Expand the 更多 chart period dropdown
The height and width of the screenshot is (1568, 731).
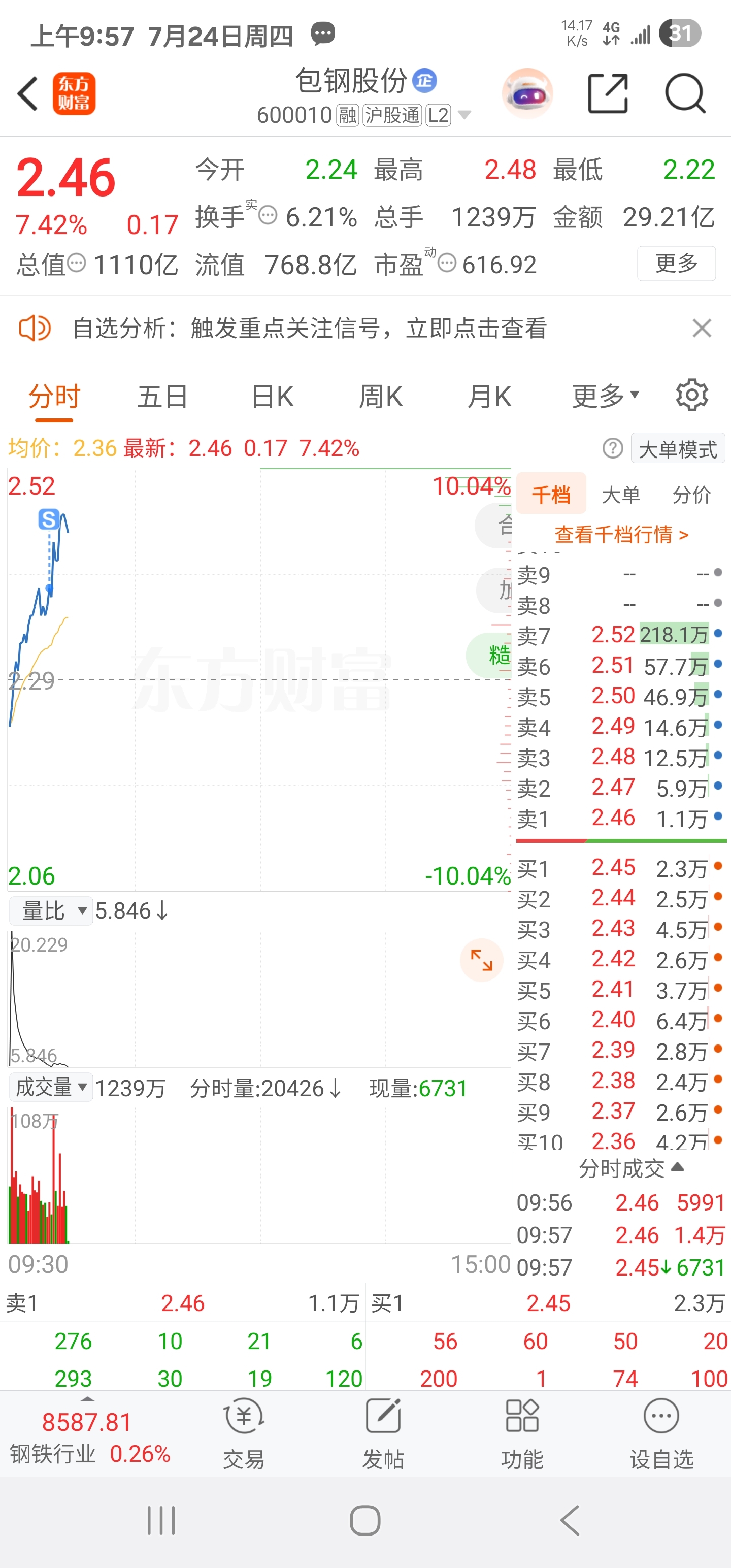[x=606, y=397]
